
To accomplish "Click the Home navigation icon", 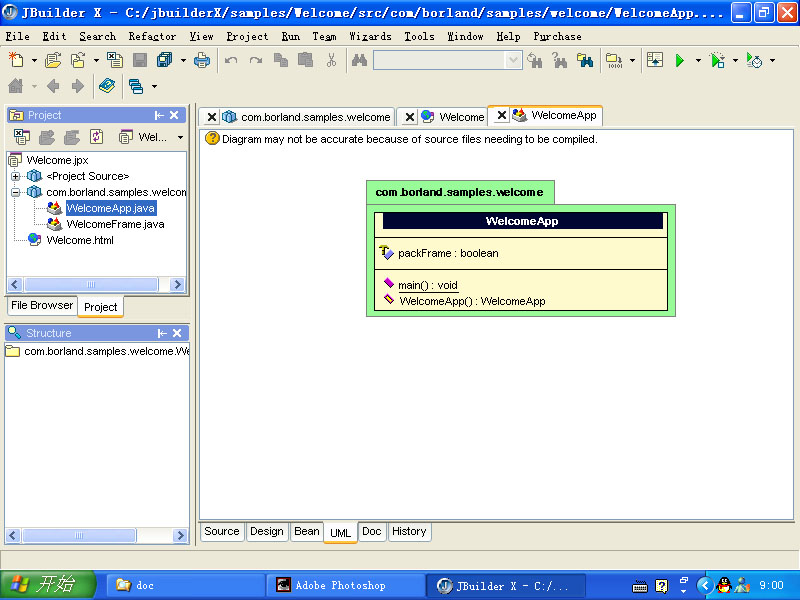I will tap(16, 87).
